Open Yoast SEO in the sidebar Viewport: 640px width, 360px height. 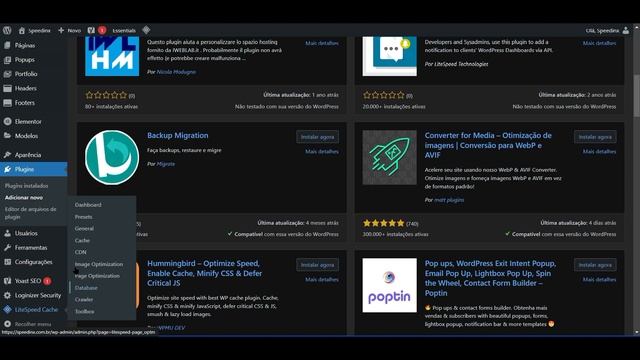tap(28, 281)
